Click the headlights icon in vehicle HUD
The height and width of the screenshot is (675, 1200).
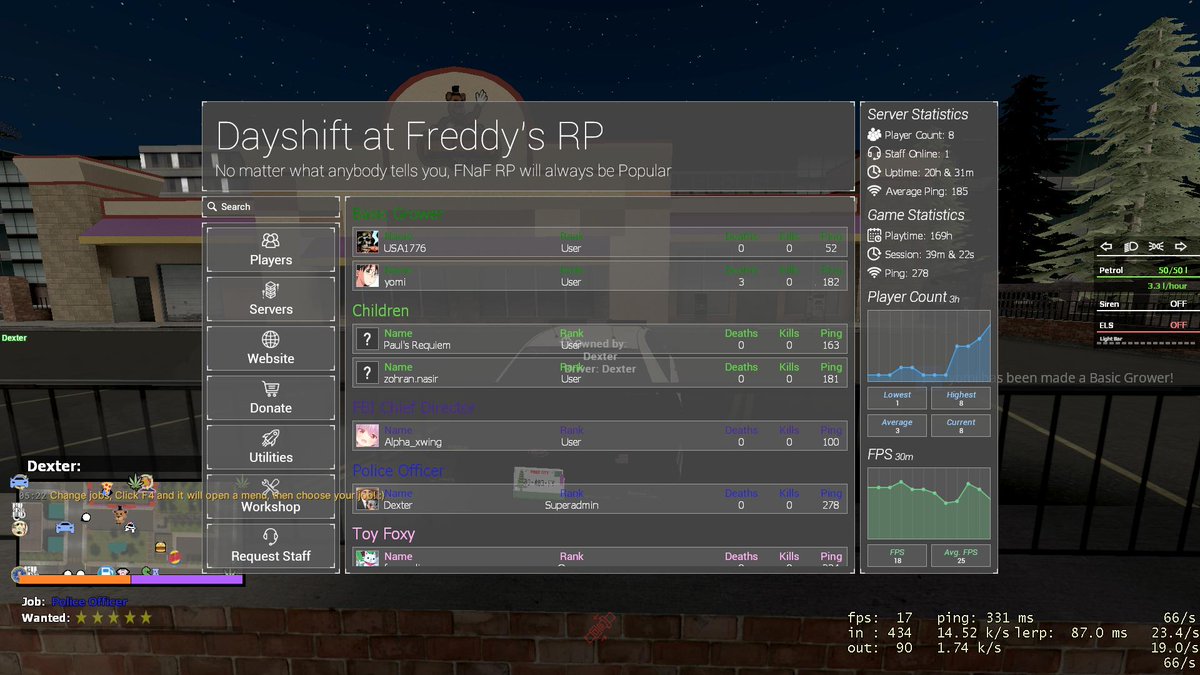1131,247
